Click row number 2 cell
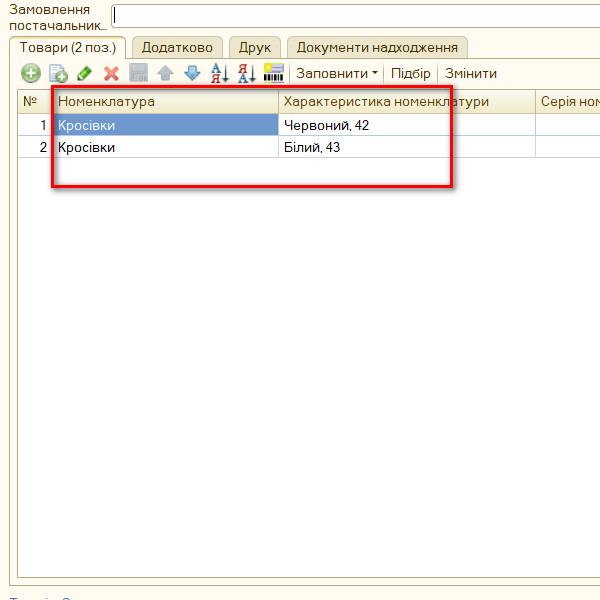Viewport: 600px width, 600px height. click(35, 147)
